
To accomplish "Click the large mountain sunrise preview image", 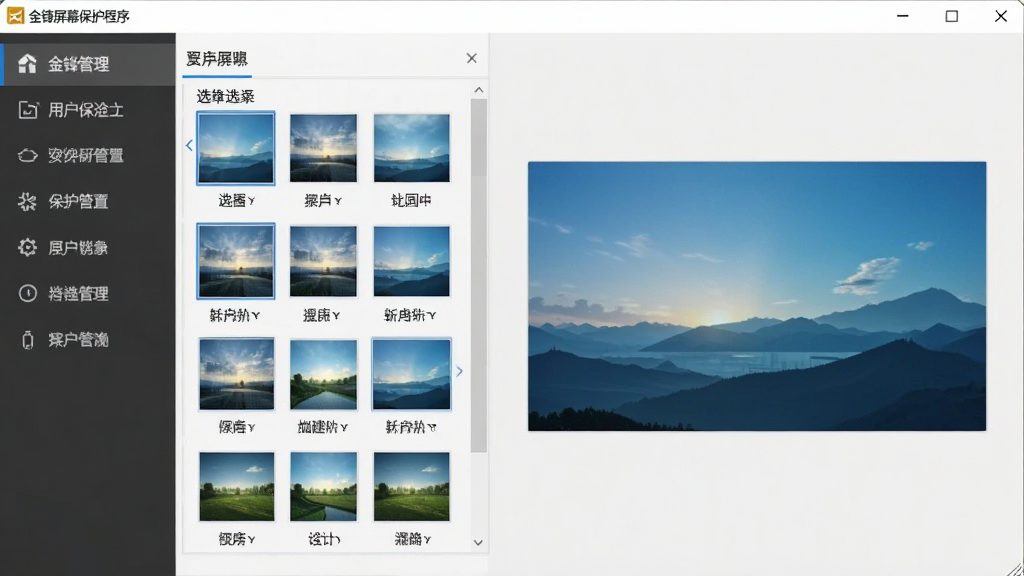I will point(757,296).
